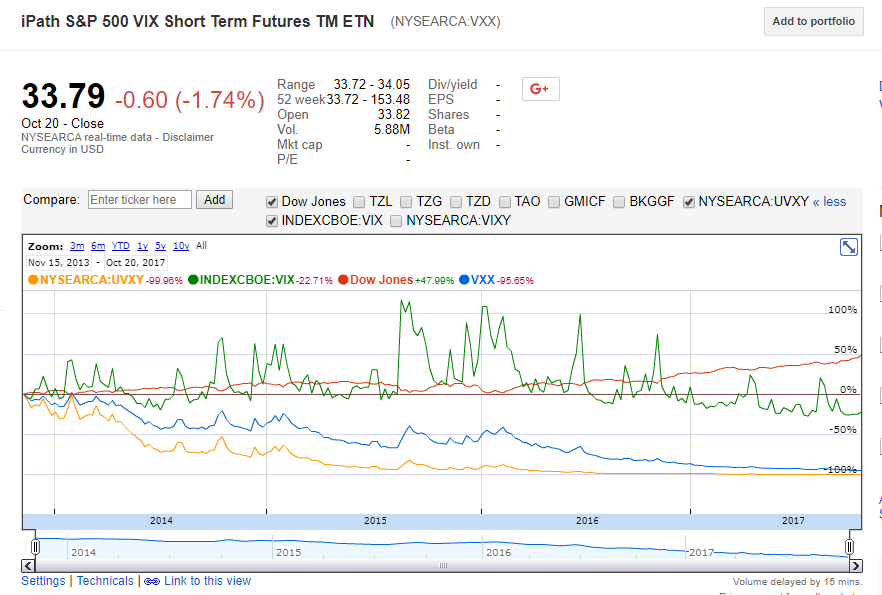Image resolution: width=882 pixels, height=595 pixels.
Task: Click the scrollbar right arrow
Action: point(856,565)
